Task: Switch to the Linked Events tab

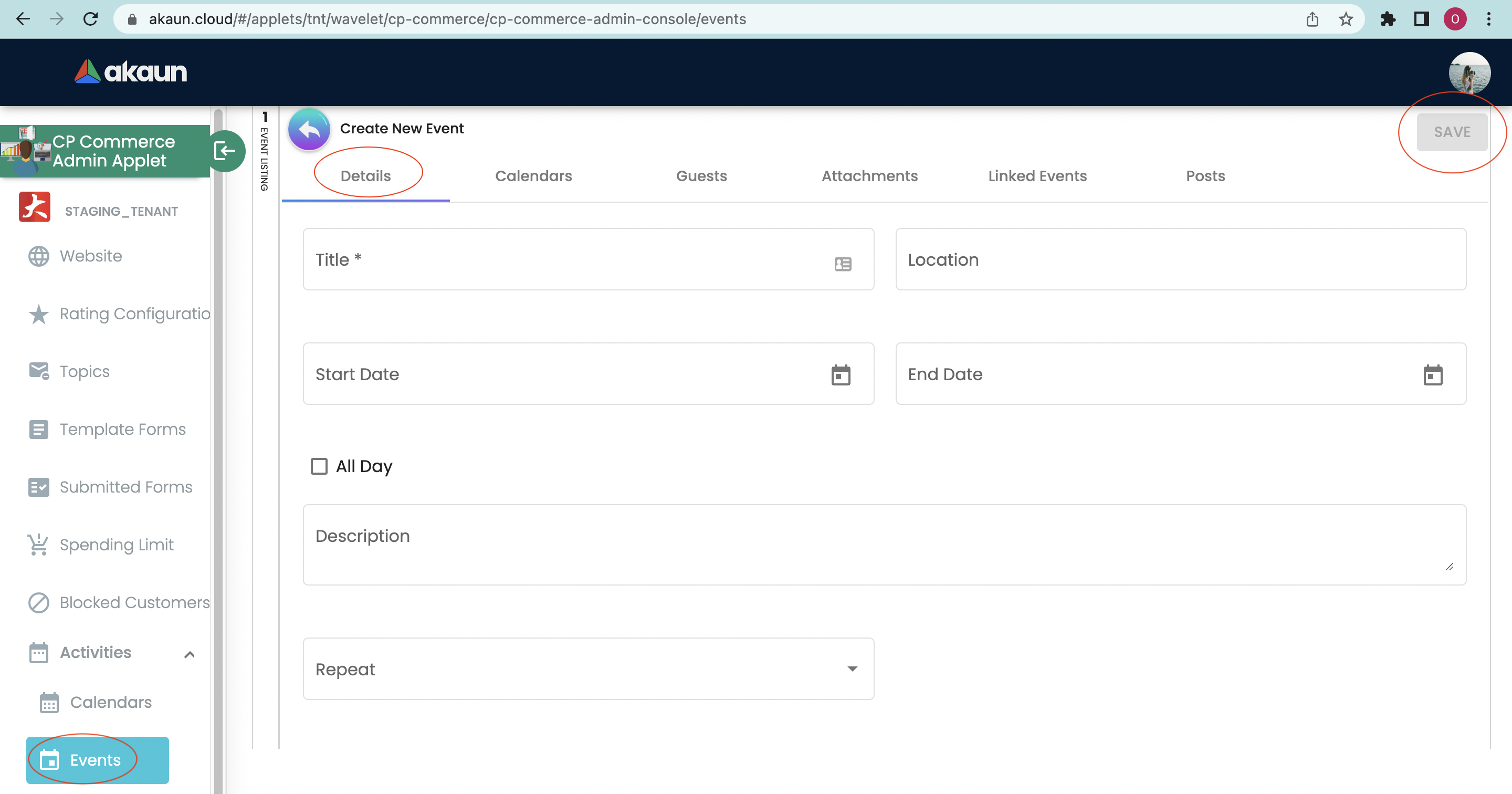Action: pos(1037,176)
